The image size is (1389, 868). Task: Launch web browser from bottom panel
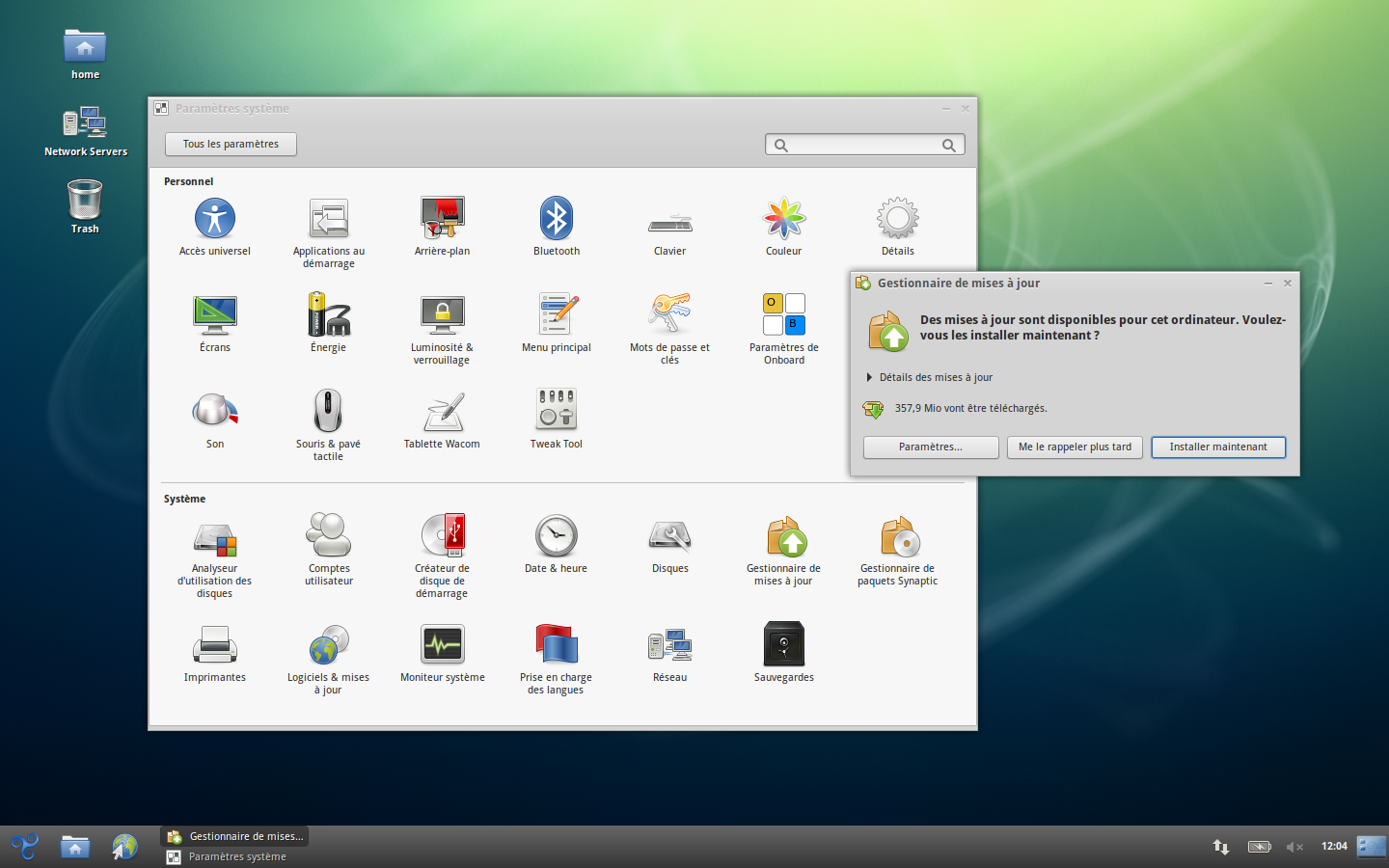124,847
